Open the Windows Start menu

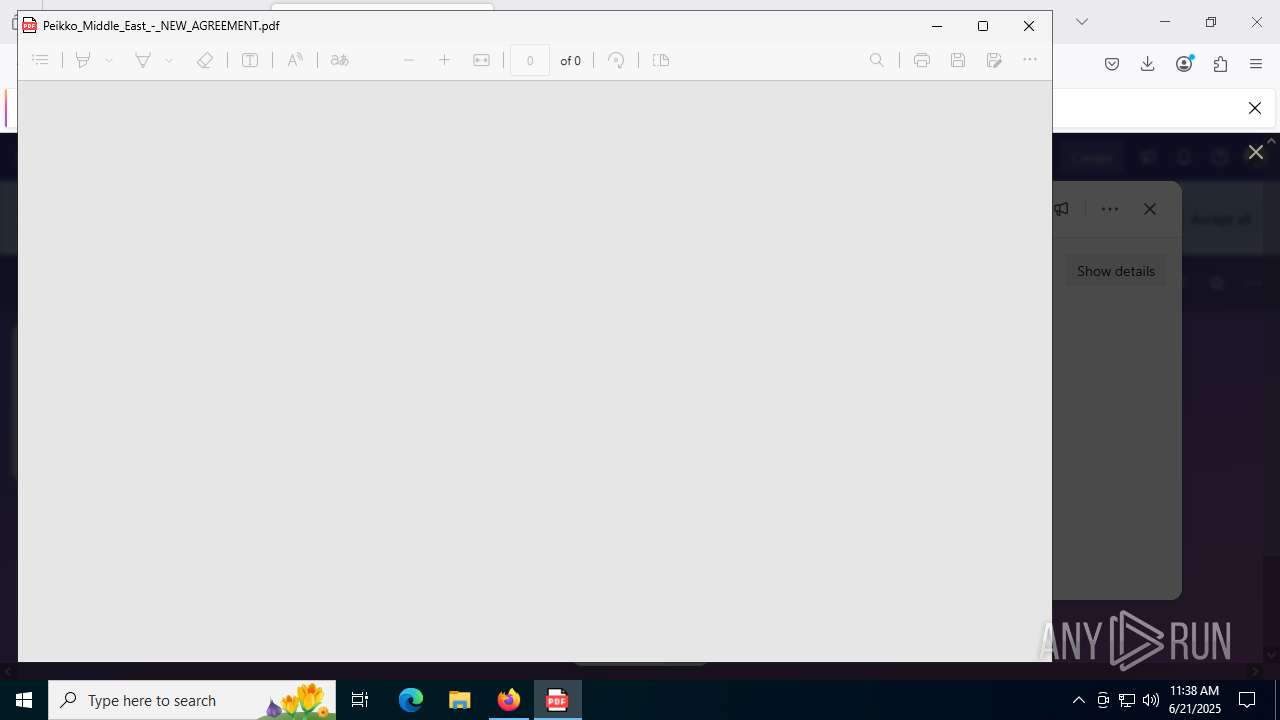(24, 700)
